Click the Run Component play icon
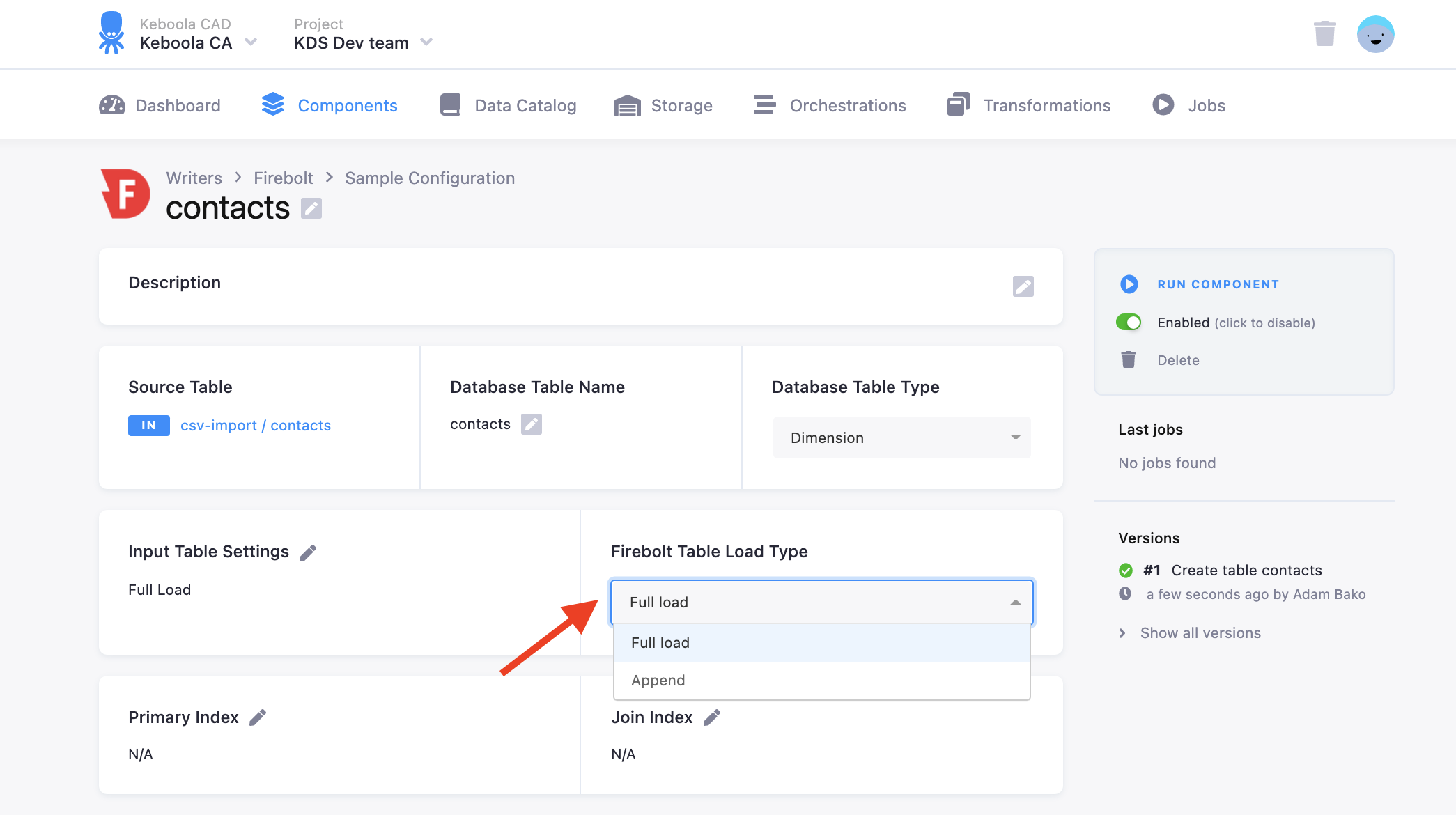Screen dimensions: 1456x815 coord(1129,284)
